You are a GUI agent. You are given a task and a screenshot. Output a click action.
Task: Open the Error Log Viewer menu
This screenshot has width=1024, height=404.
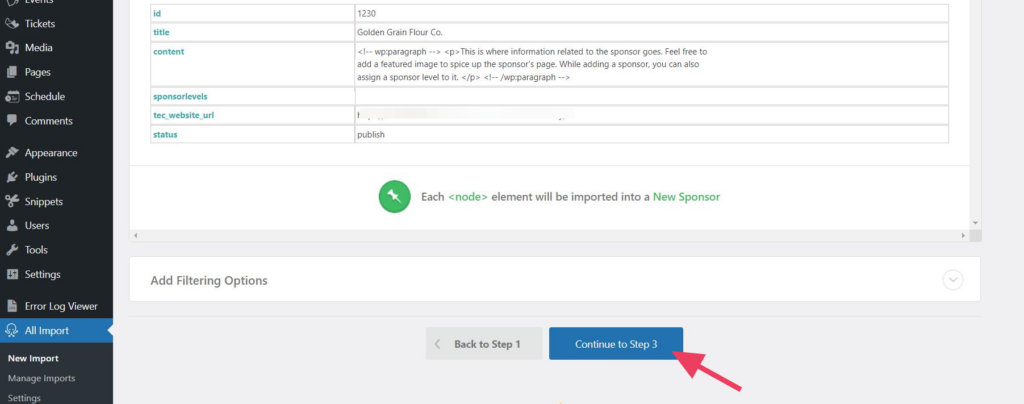pos(61,306)
